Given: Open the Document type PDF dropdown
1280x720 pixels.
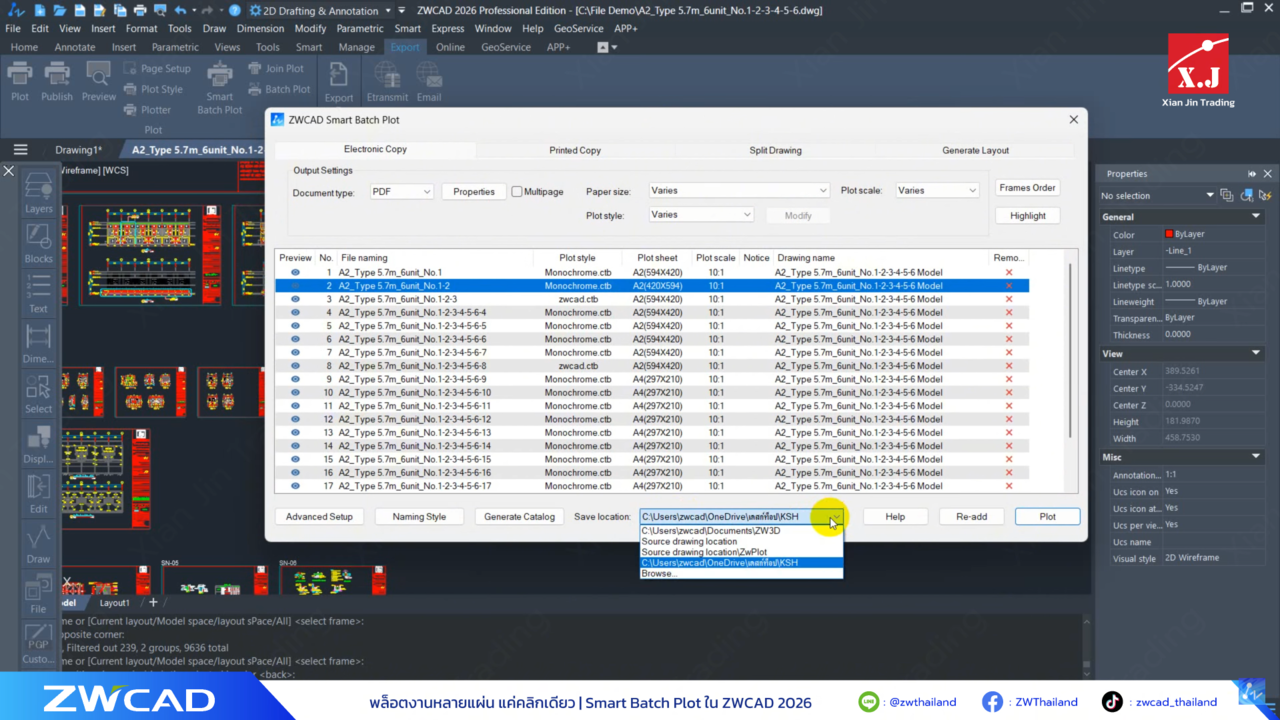Looking at the screenshot, I should click(401, 191).
